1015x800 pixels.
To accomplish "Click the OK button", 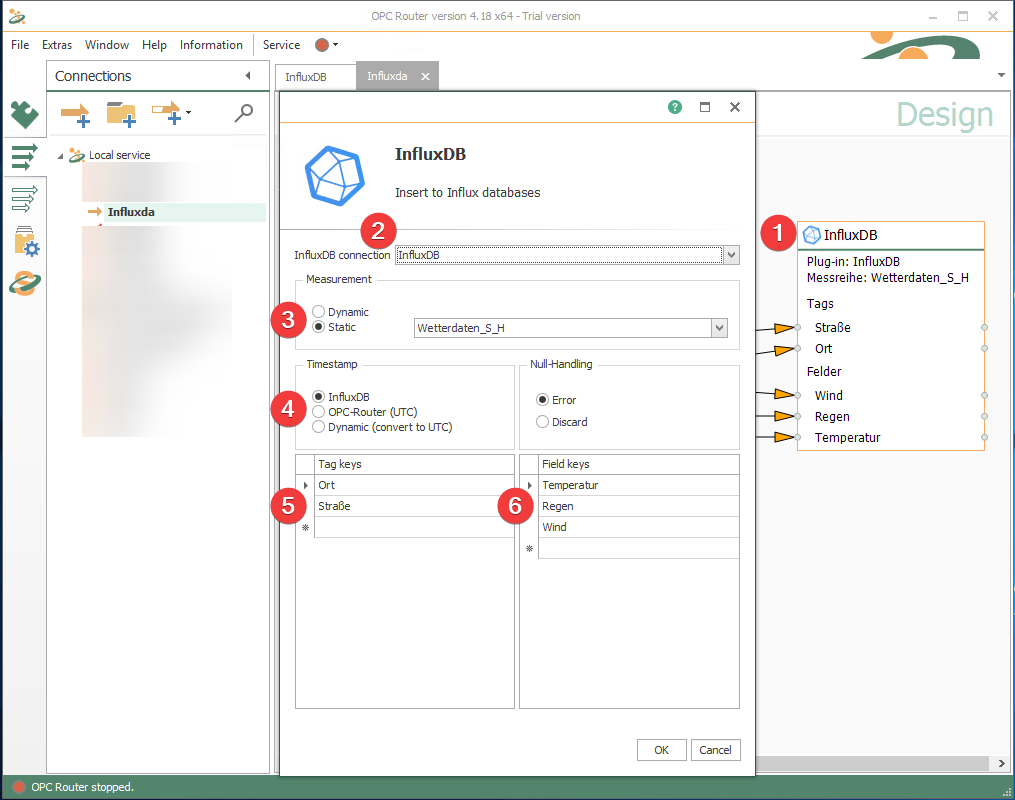I will coord(661,750).
